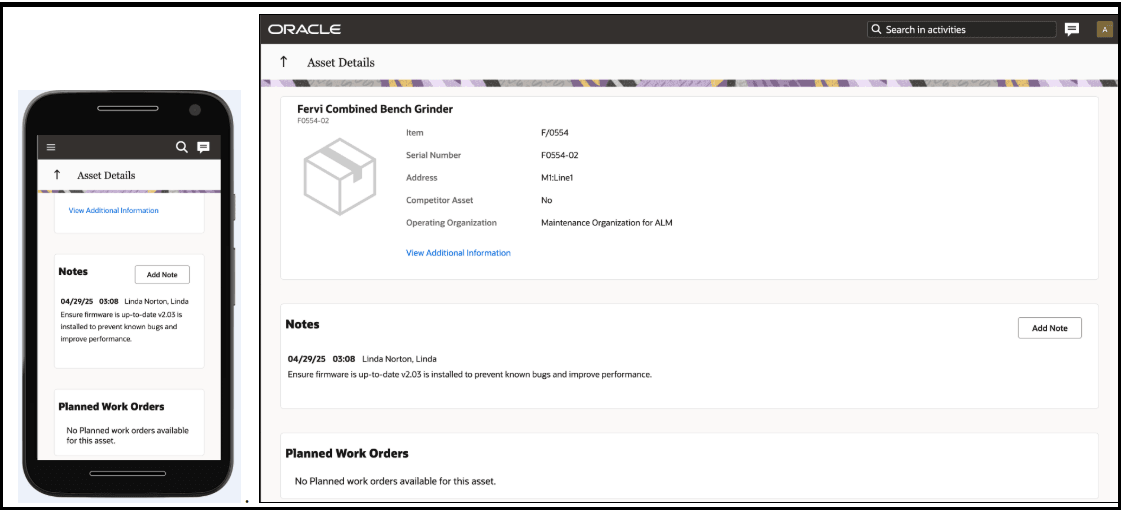Click the desktop Notes section heading

[302, 324]
